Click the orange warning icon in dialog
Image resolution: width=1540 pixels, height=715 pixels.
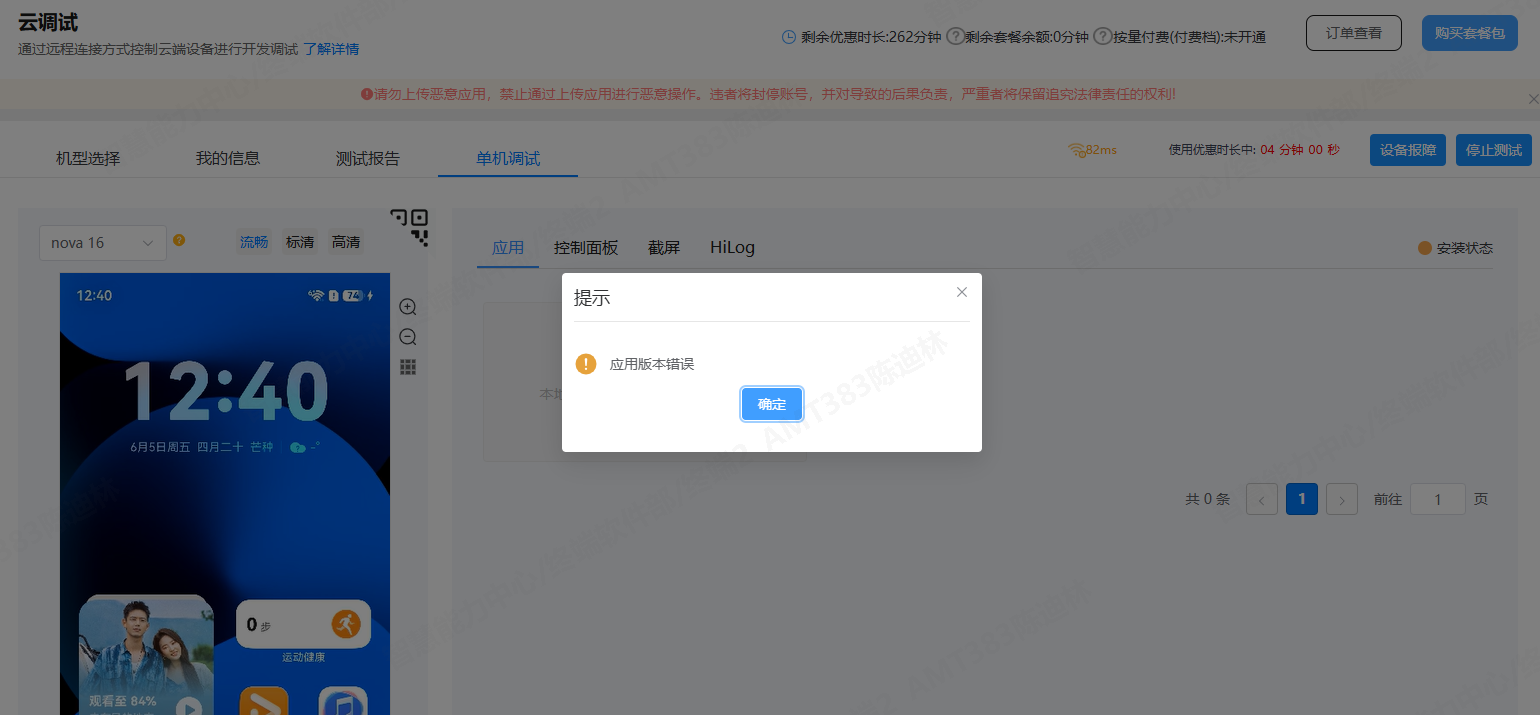point(586,364)
